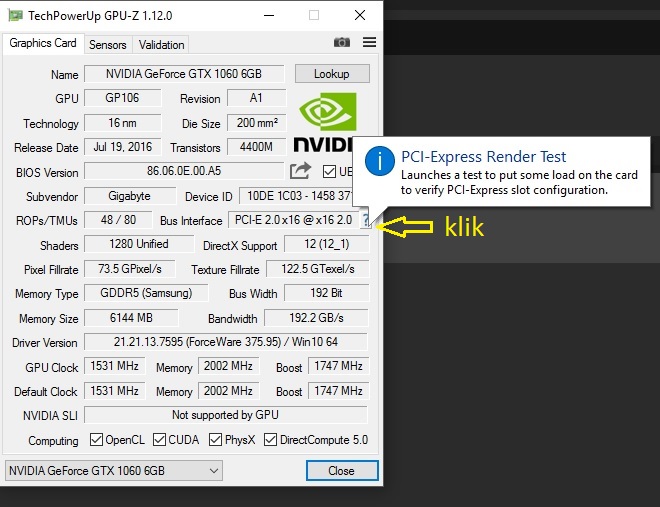This screenshot has width=660, height=507.
Task: Click the Shaders field 1280 Unified
Action: (139, 244)
